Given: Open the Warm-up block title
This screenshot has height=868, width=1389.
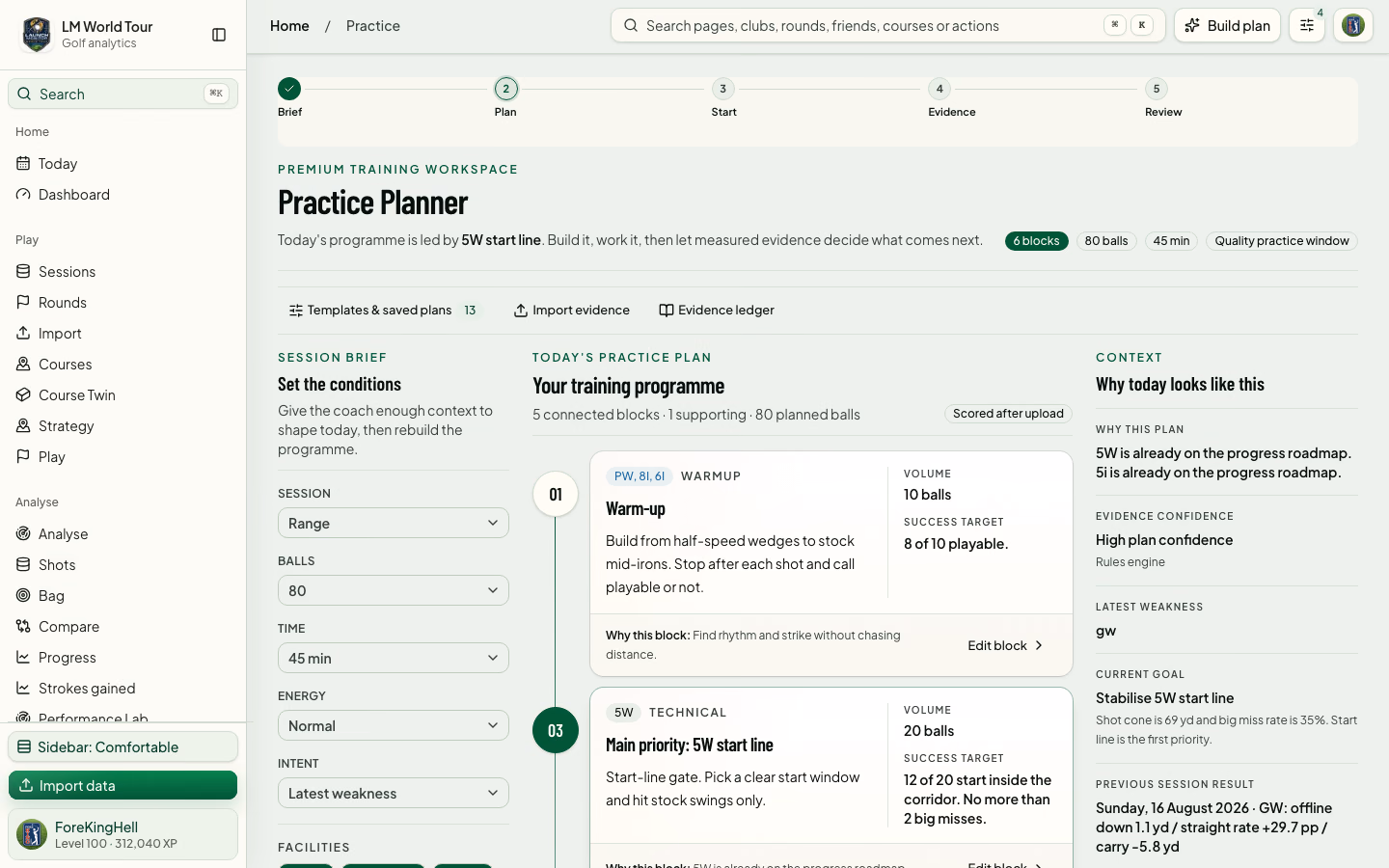Looking at the screenshot, I should click(636, 508).
